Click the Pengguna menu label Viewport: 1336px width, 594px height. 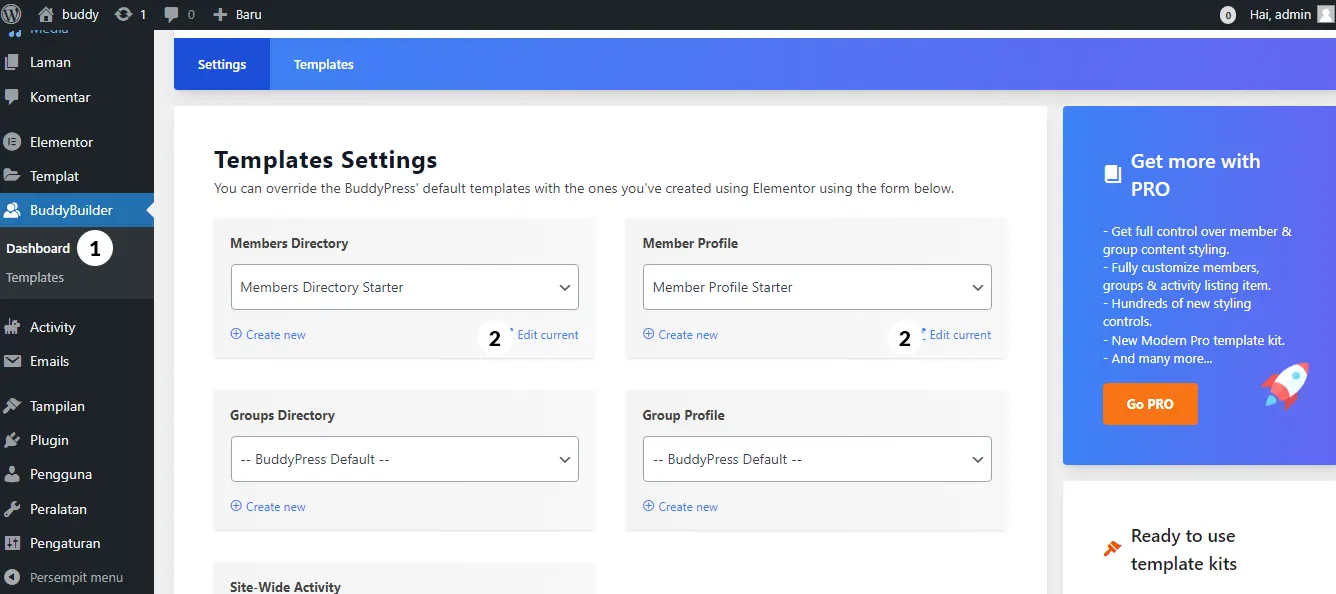[x=61, y=474]
